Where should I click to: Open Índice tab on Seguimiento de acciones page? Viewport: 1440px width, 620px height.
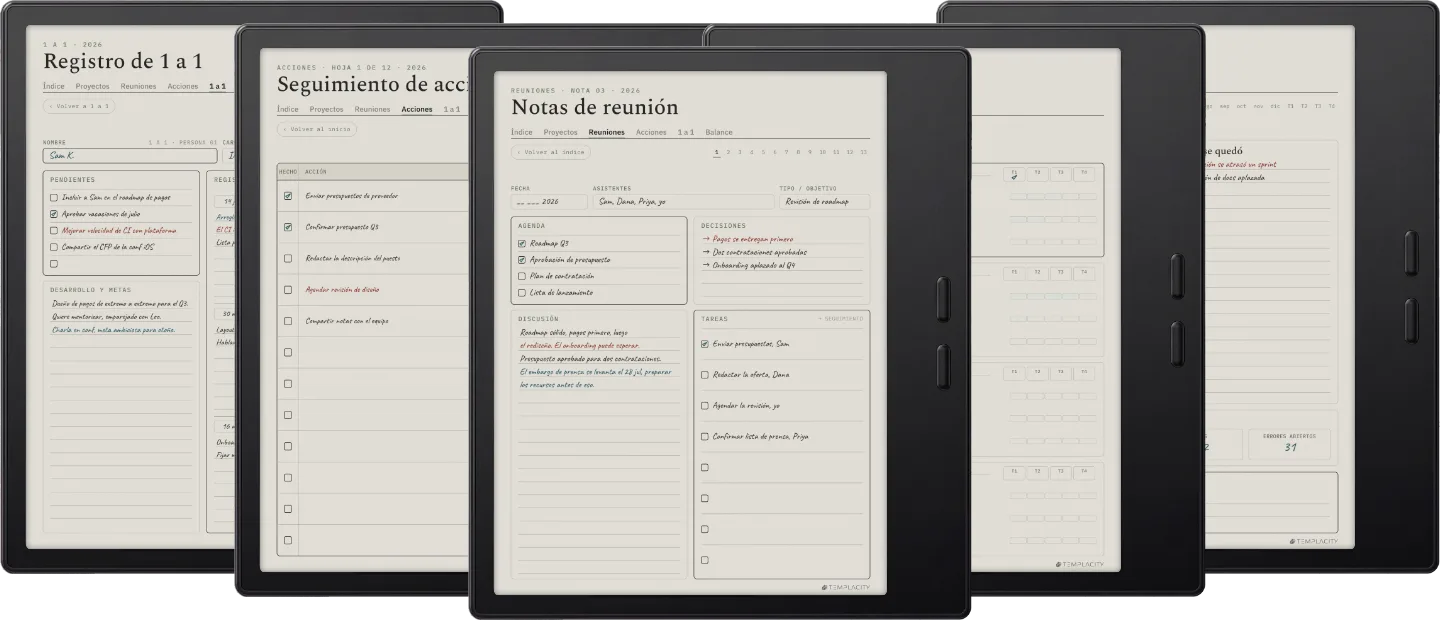(288, 109)
